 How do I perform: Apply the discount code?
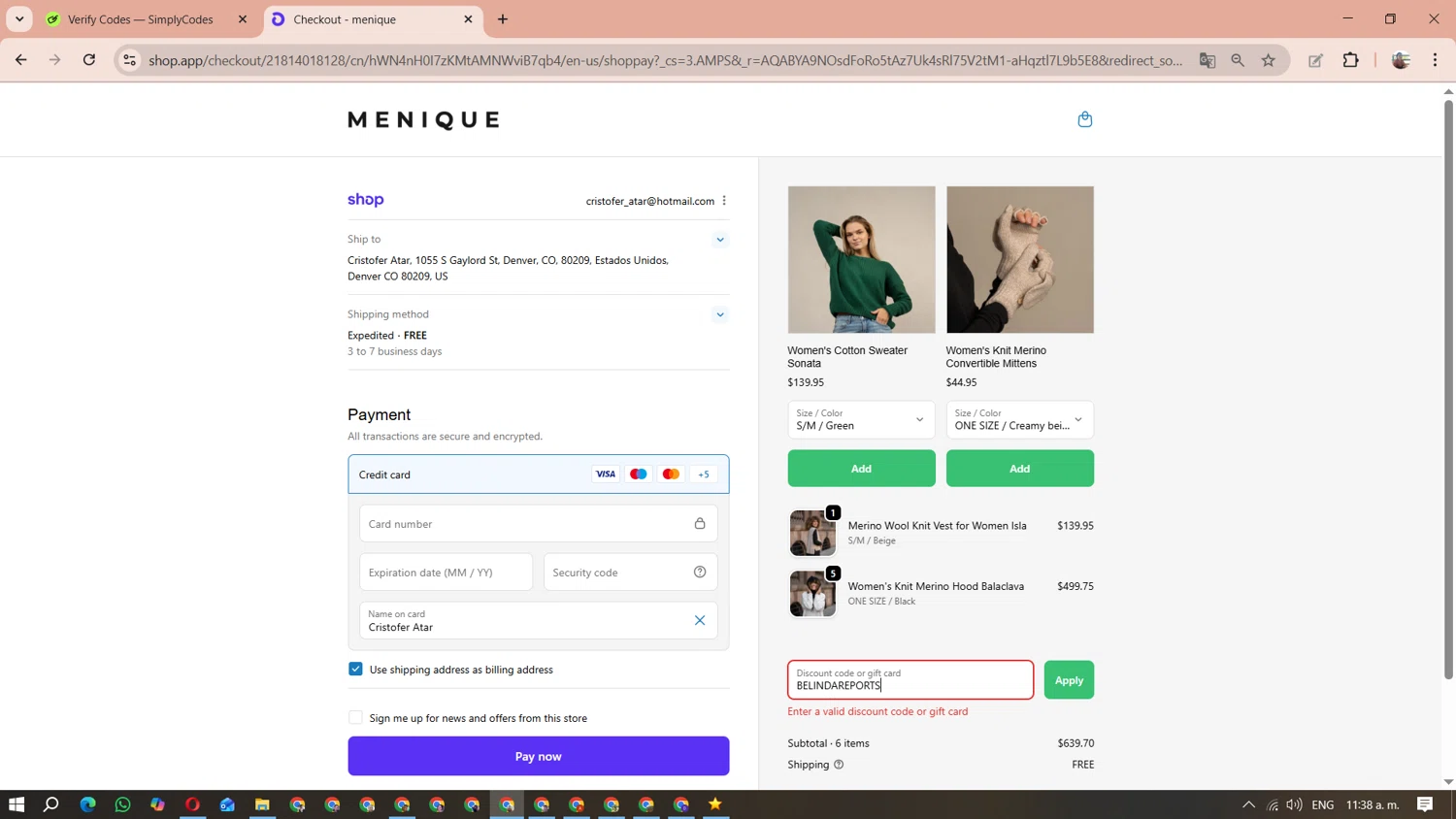click(1069, 680)
